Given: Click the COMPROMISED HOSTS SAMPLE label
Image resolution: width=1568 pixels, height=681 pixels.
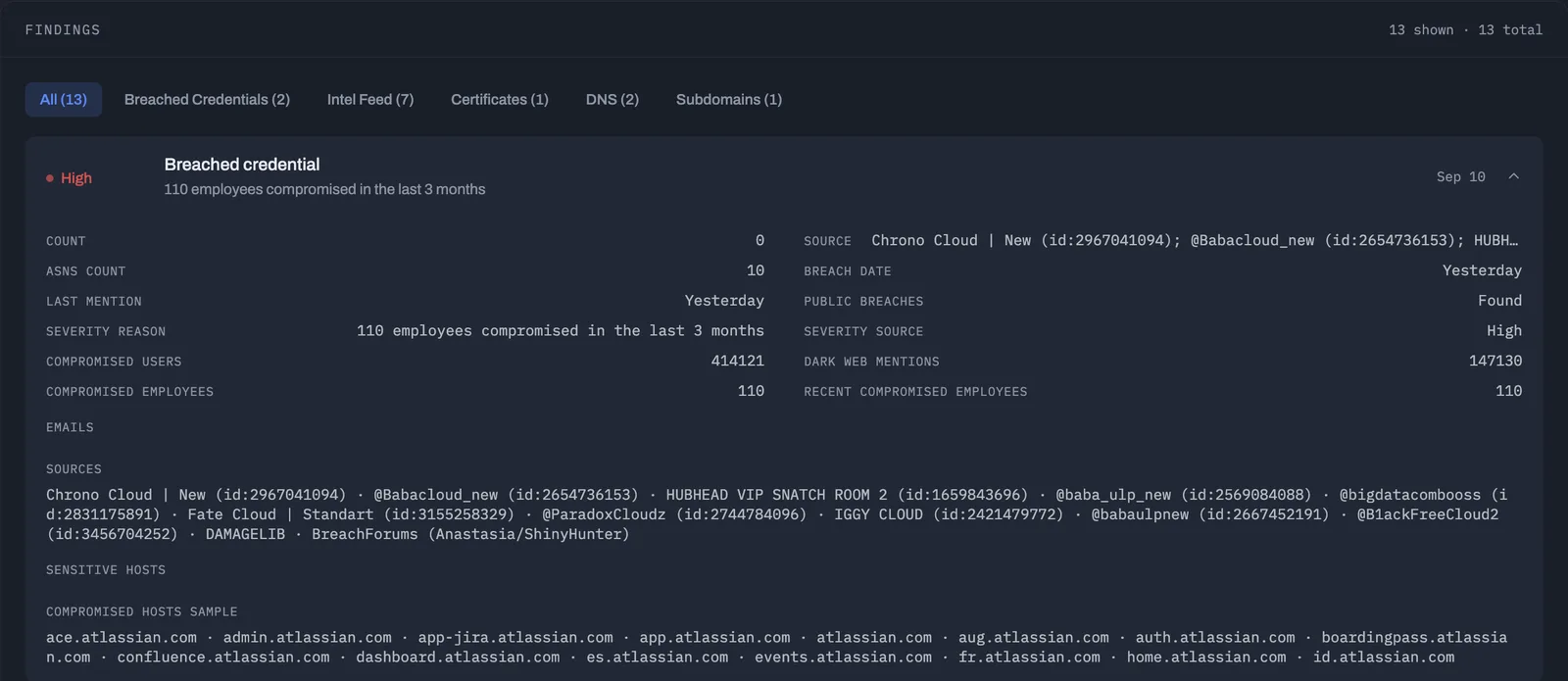Looking at the screenshot, I should (x=141, y=611).
